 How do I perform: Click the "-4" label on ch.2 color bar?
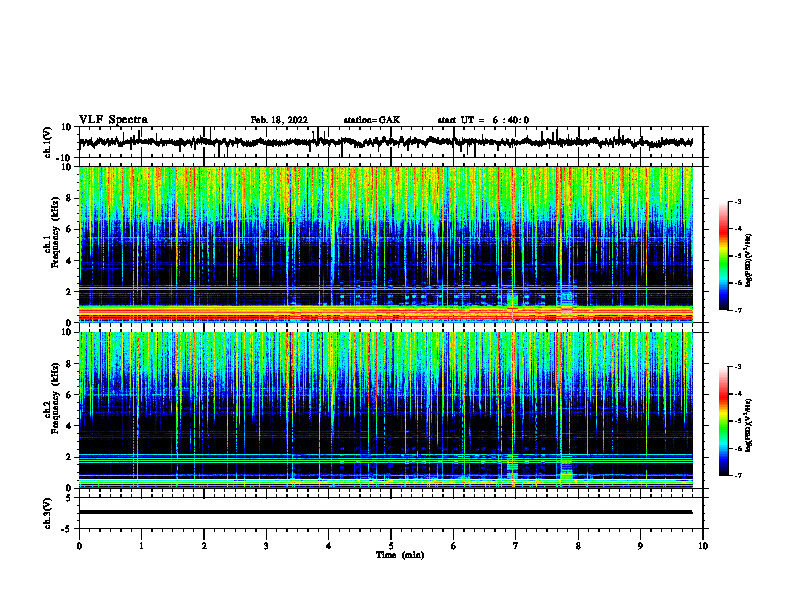(737, 394)
